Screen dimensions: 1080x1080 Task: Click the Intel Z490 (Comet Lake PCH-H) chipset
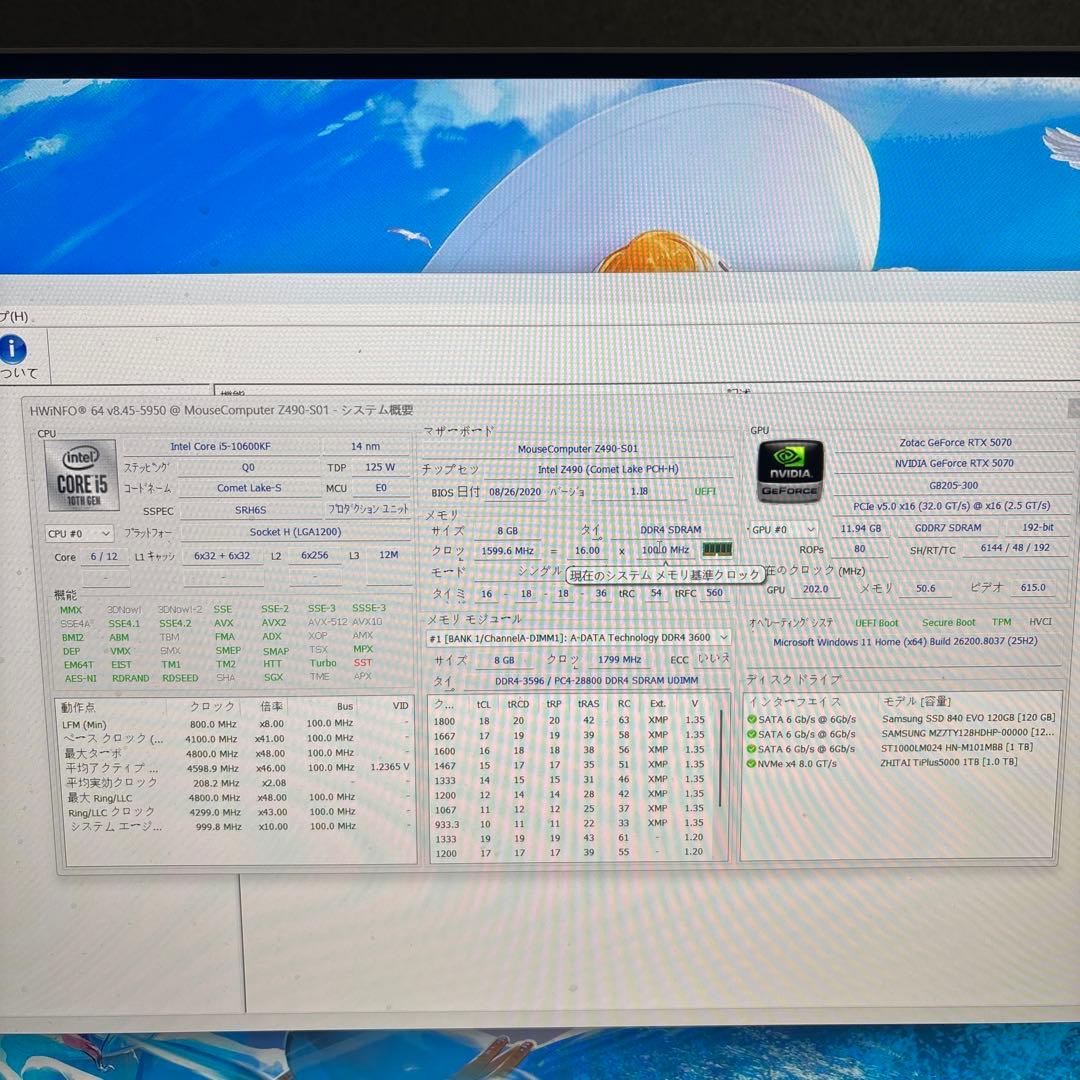pos(608,469)
